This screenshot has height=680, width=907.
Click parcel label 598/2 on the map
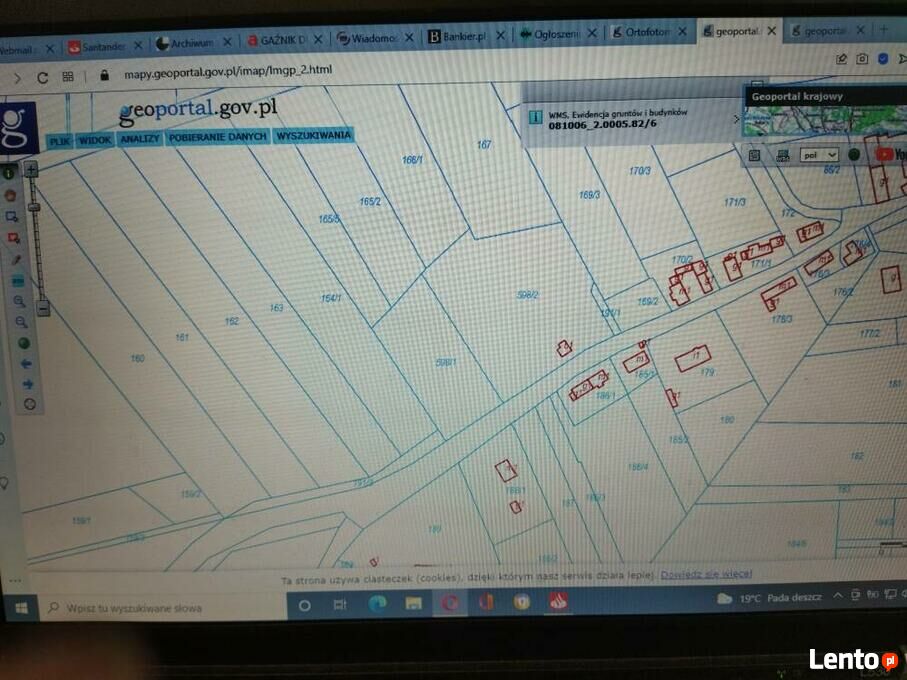[x=527, y=295]
